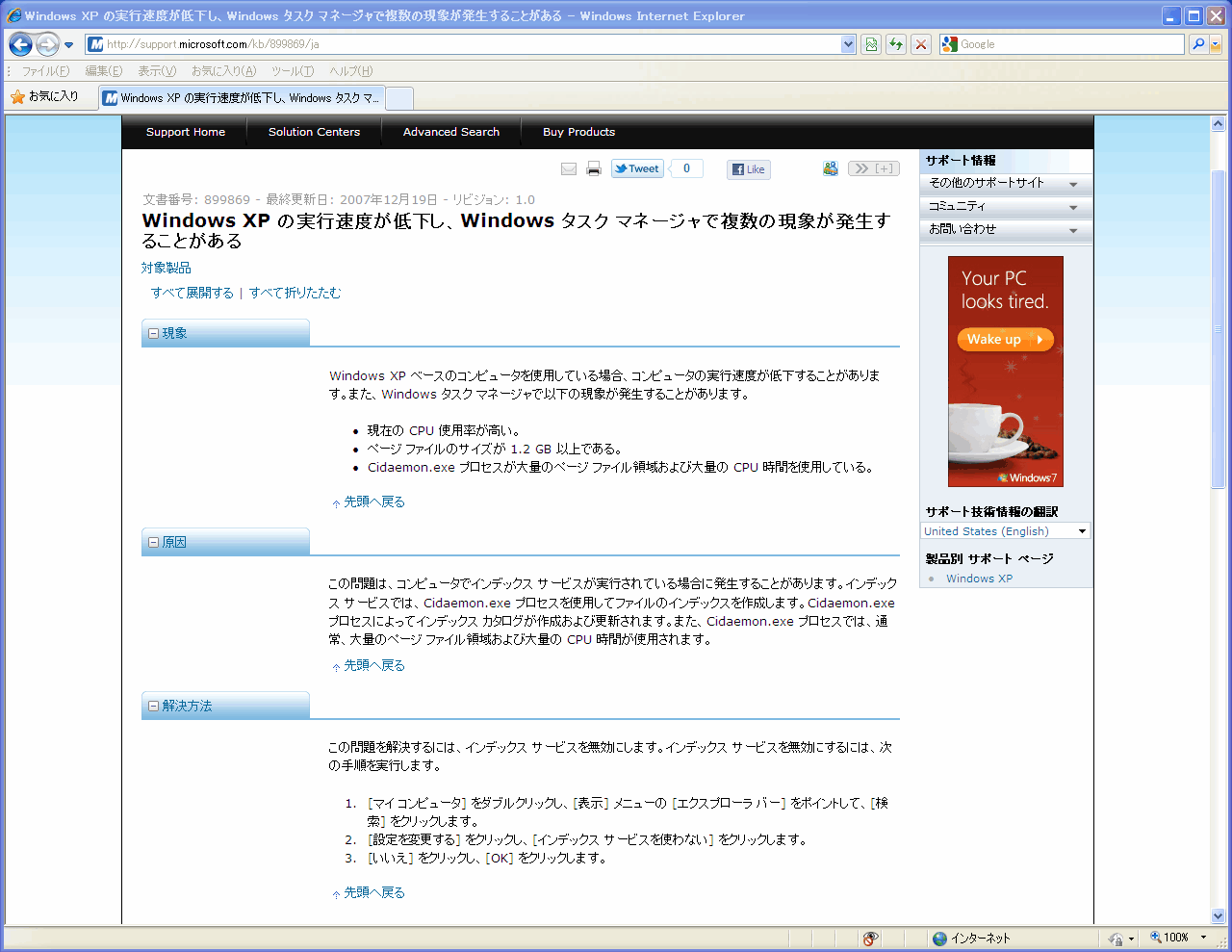Click the email article envelope icon
Image resolution: width=1232 pixels, height=952 pixels.
point(569,169)
